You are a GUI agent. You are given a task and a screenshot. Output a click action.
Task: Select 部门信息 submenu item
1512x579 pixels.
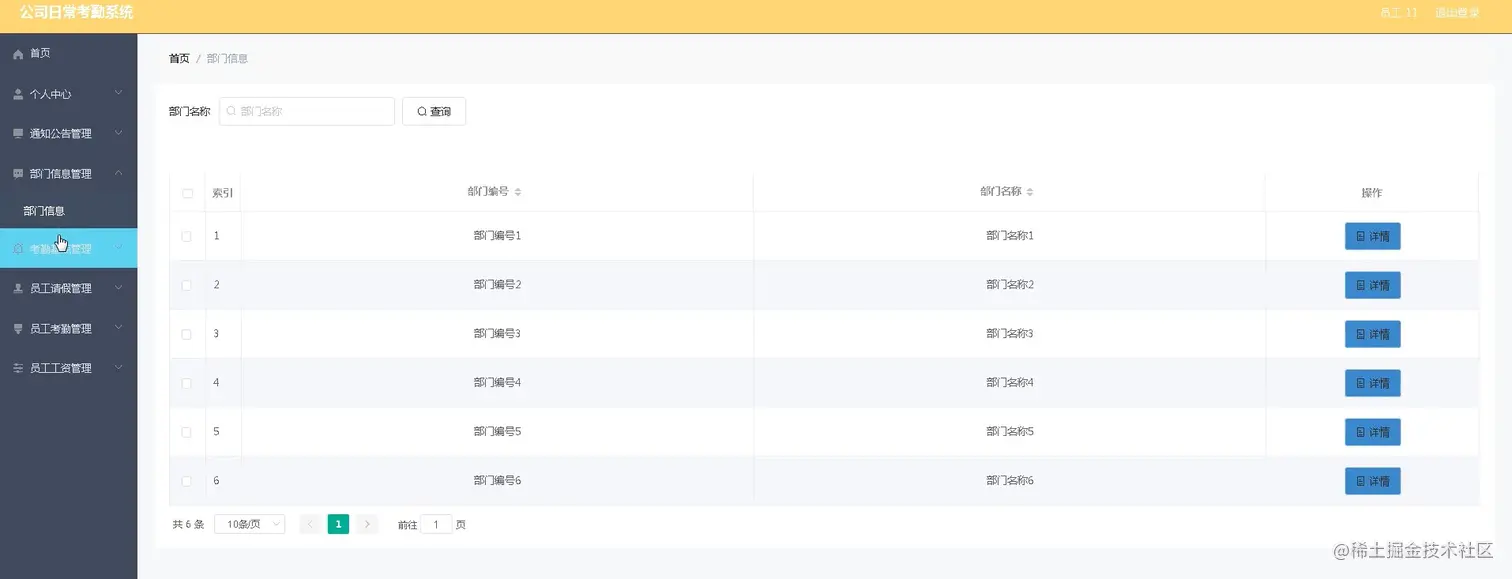point(68,211)
